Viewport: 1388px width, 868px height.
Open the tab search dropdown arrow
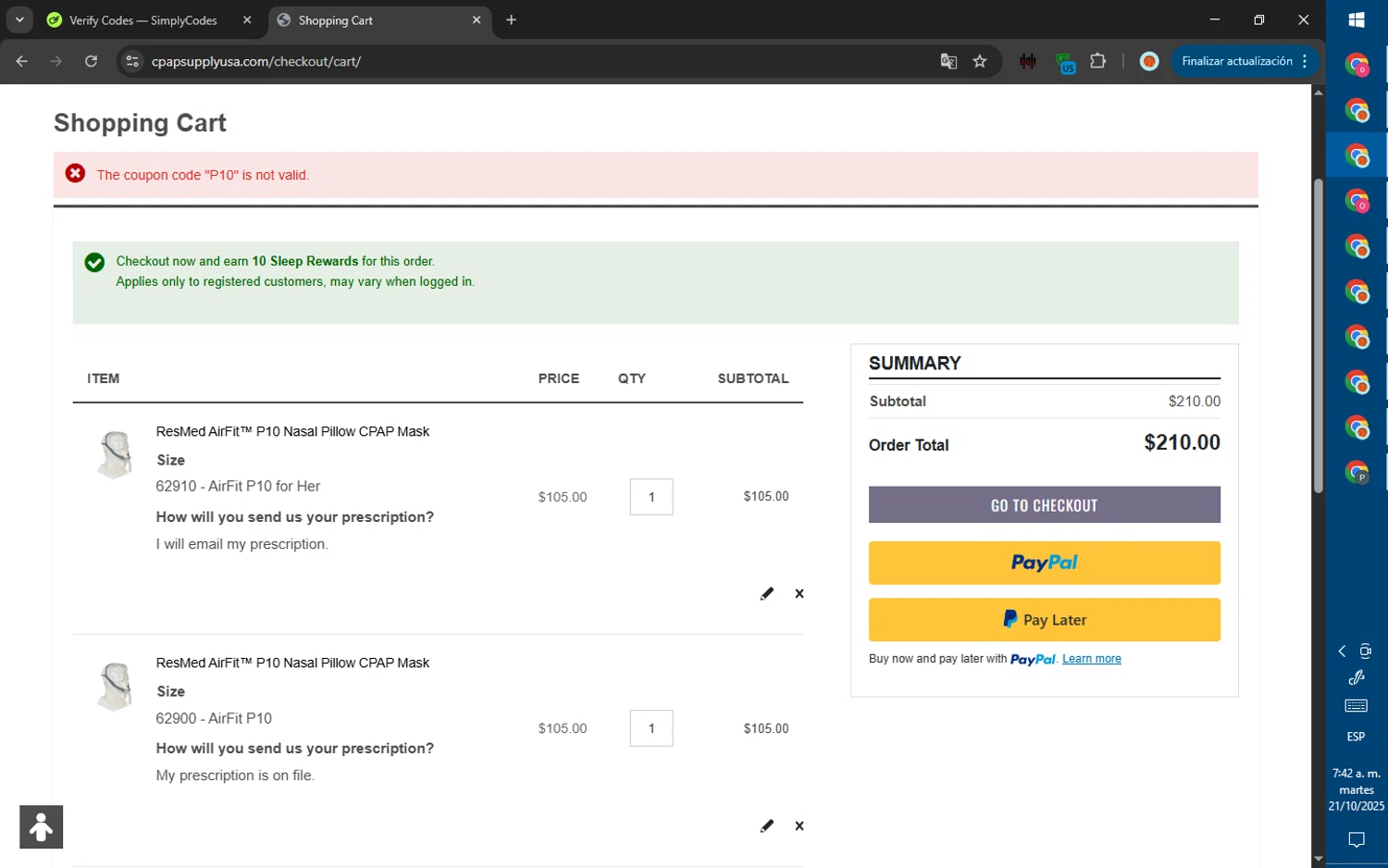click(19, 19)
